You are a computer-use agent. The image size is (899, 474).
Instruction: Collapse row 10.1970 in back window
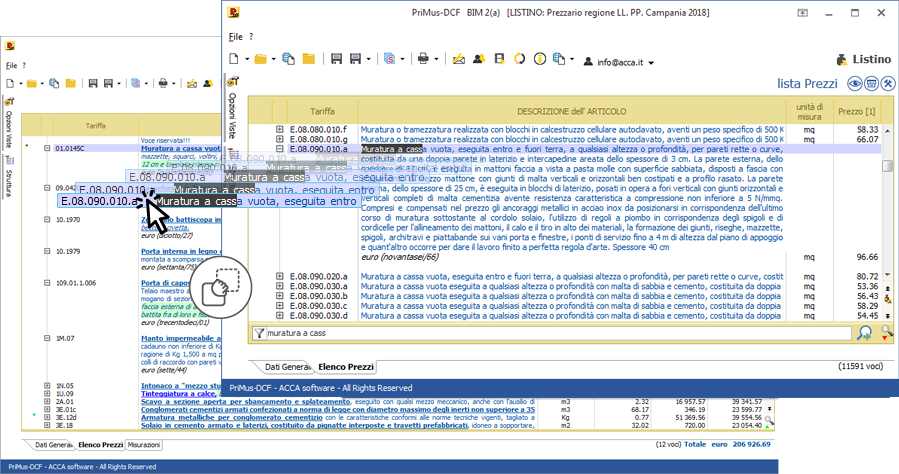47,220
